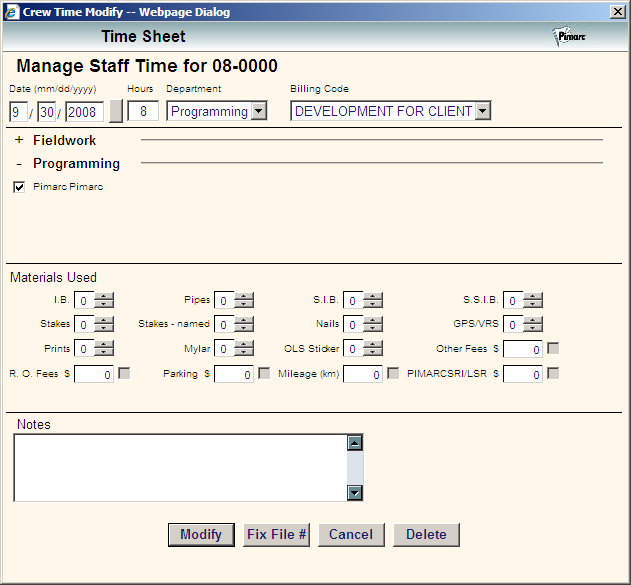The height and width of the screenshot is (585, 631).
Task: Click the Hours input field
Action: [x=143, y=111]
